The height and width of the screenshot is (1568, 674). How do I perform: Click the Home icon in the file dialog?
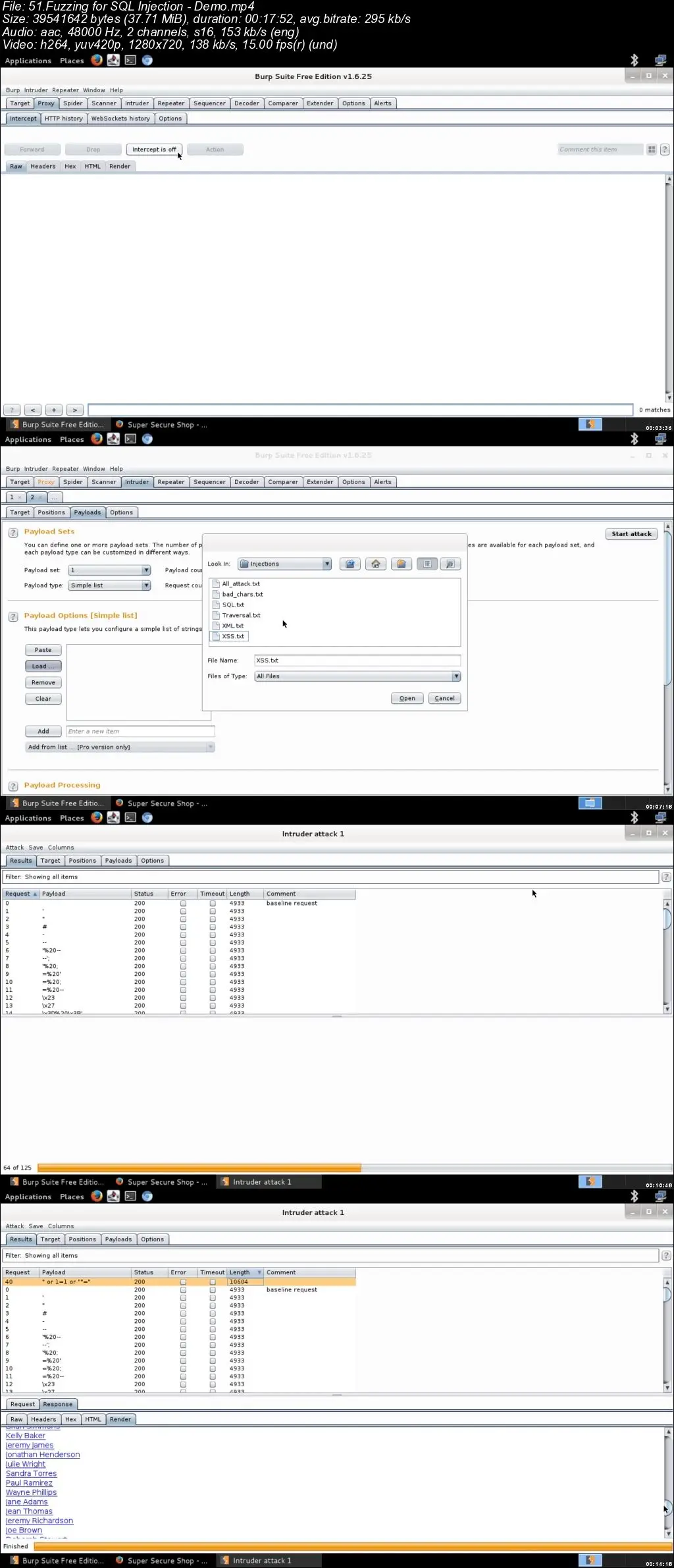[376, 564]
